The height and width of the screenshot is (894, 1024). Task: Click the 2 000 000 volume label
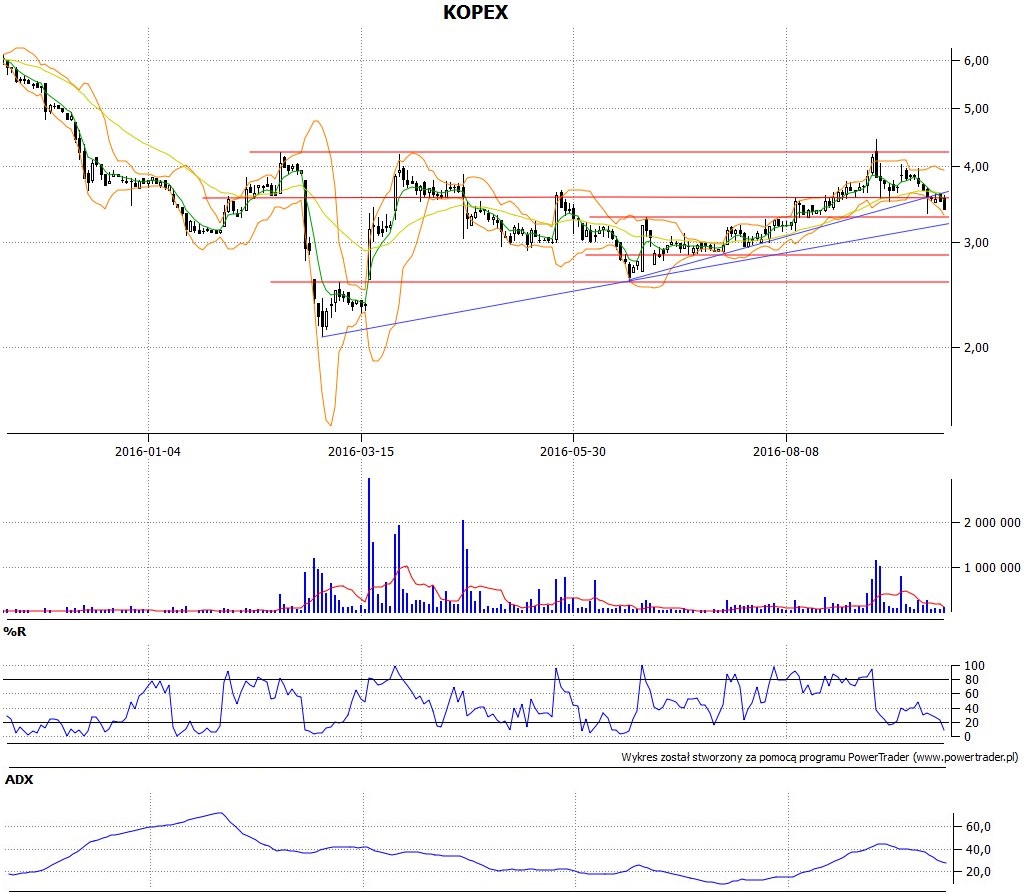(x=992, y=523)
